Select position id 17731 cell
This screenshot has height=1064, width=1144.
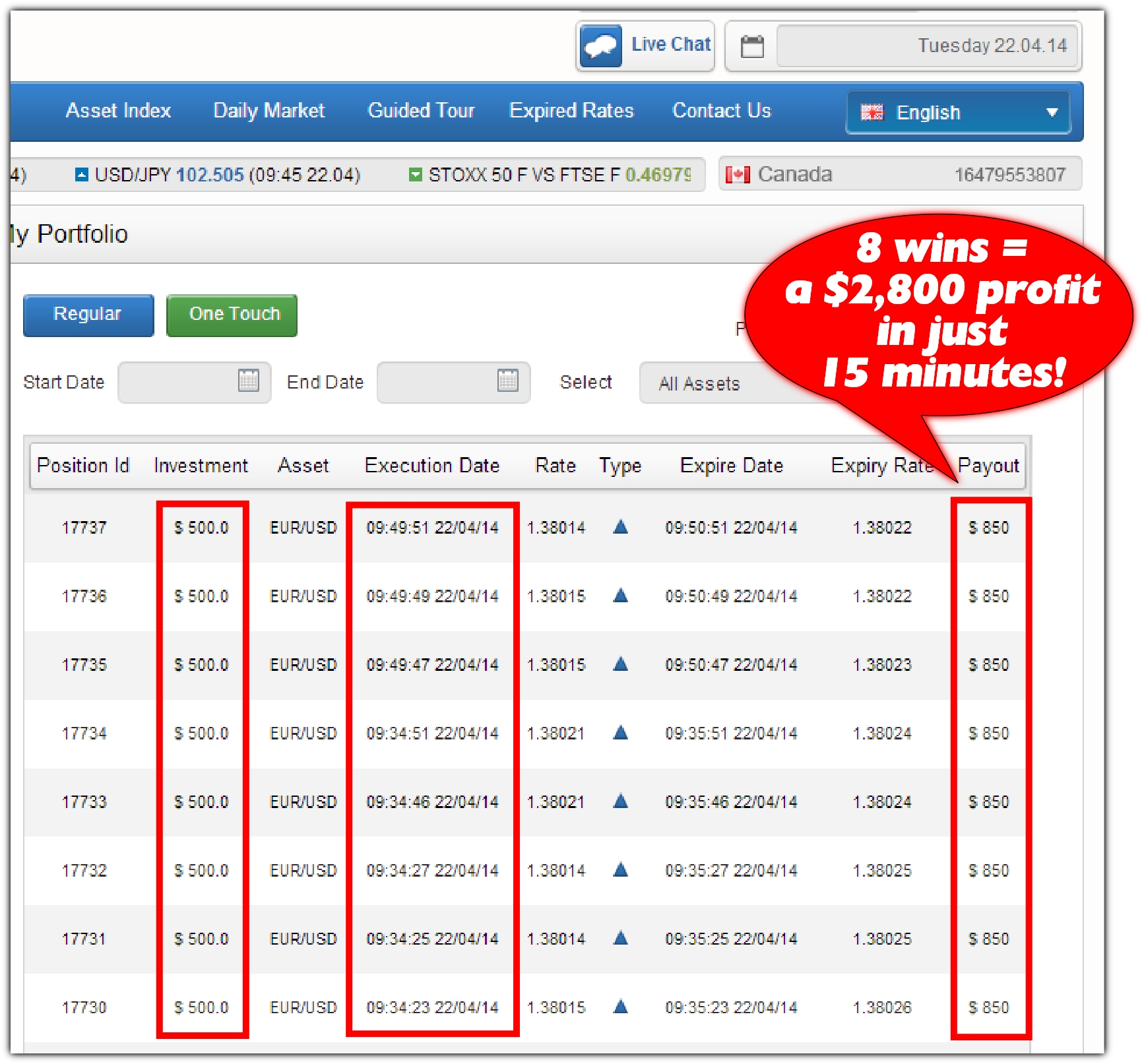point(84,939)
